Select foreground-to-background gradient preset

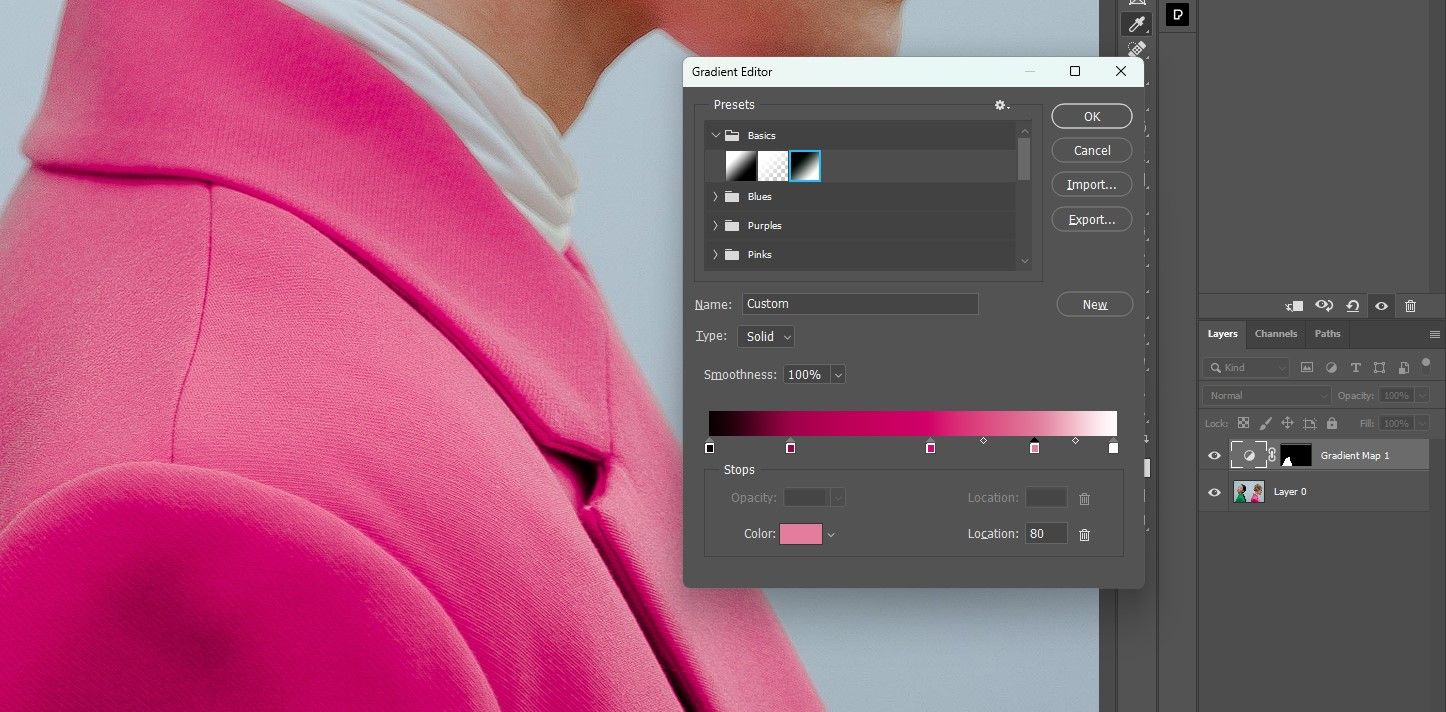(x=741, y=166)
